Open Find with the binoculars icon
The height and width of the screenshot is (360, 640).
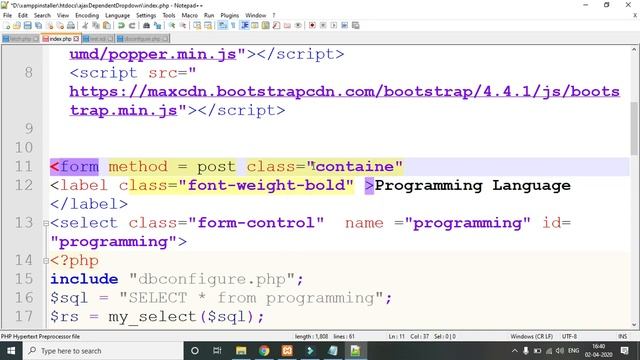[x=146, y=25]
